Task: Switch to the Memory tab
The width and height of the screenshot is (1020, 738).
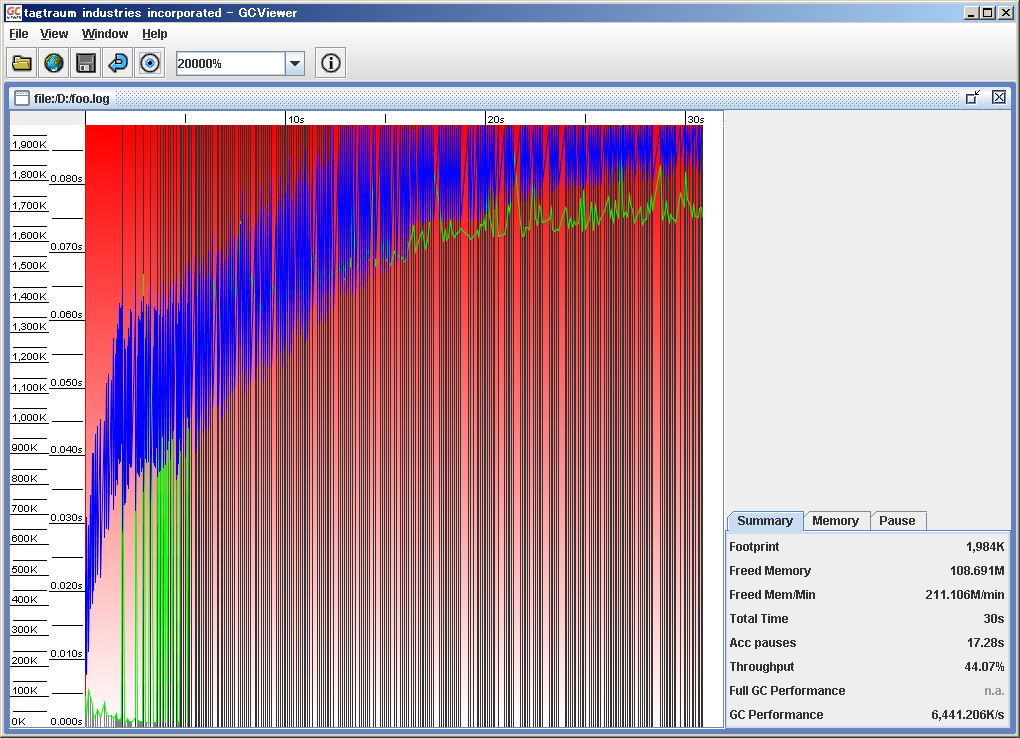Action: coord(836,521)
